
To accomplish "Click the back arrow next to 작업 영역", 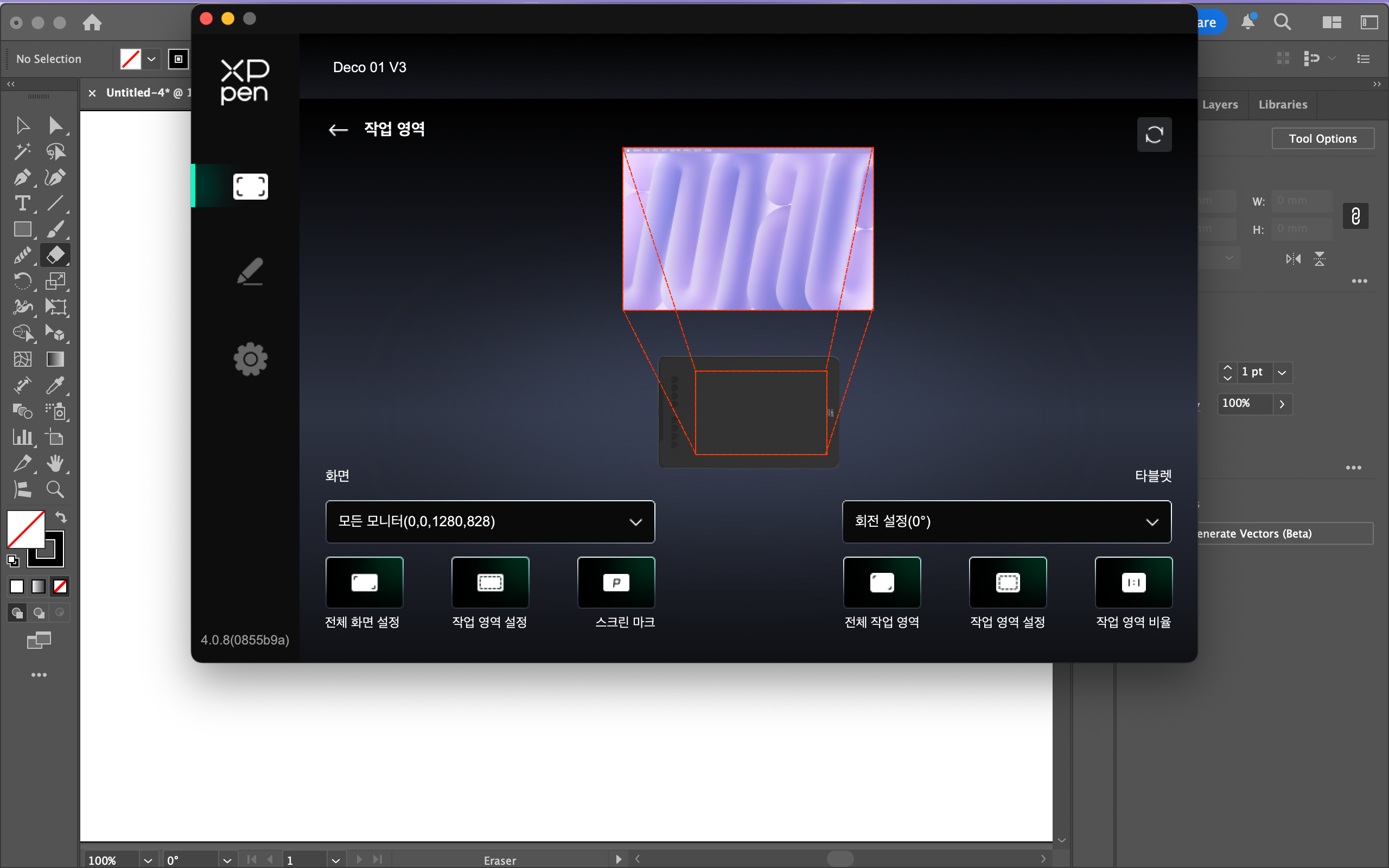I will [338, 130].
